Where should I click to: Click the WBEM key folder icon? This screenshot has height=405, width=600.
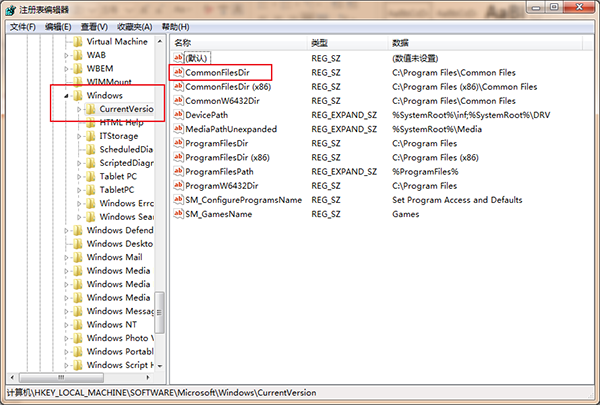pyautogui.click(x=77, y=69)
